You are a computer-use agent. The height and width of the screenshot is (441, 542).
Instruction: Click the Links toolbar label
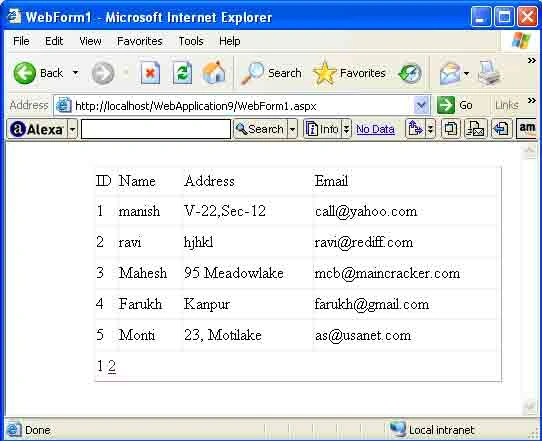click(x=506, y=105)
